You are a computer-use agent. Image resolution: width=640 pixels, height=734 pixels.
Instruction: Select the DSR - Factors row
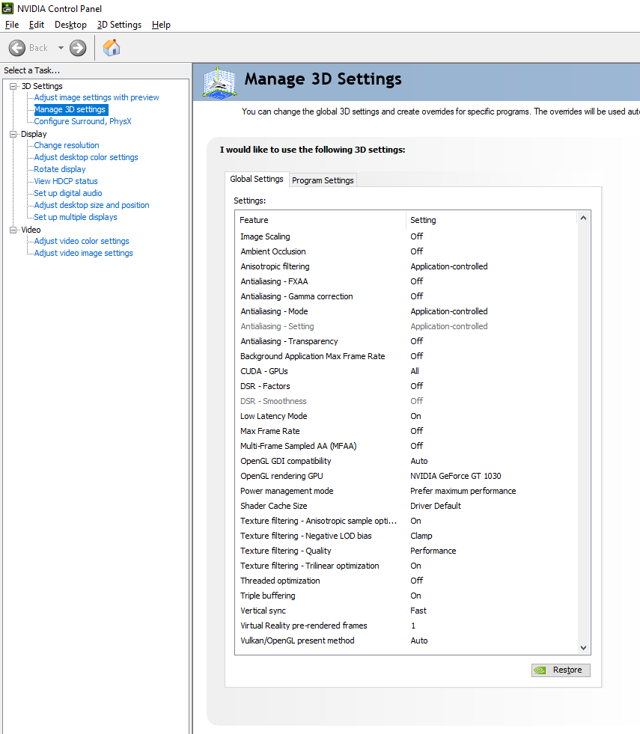point(406,386)
